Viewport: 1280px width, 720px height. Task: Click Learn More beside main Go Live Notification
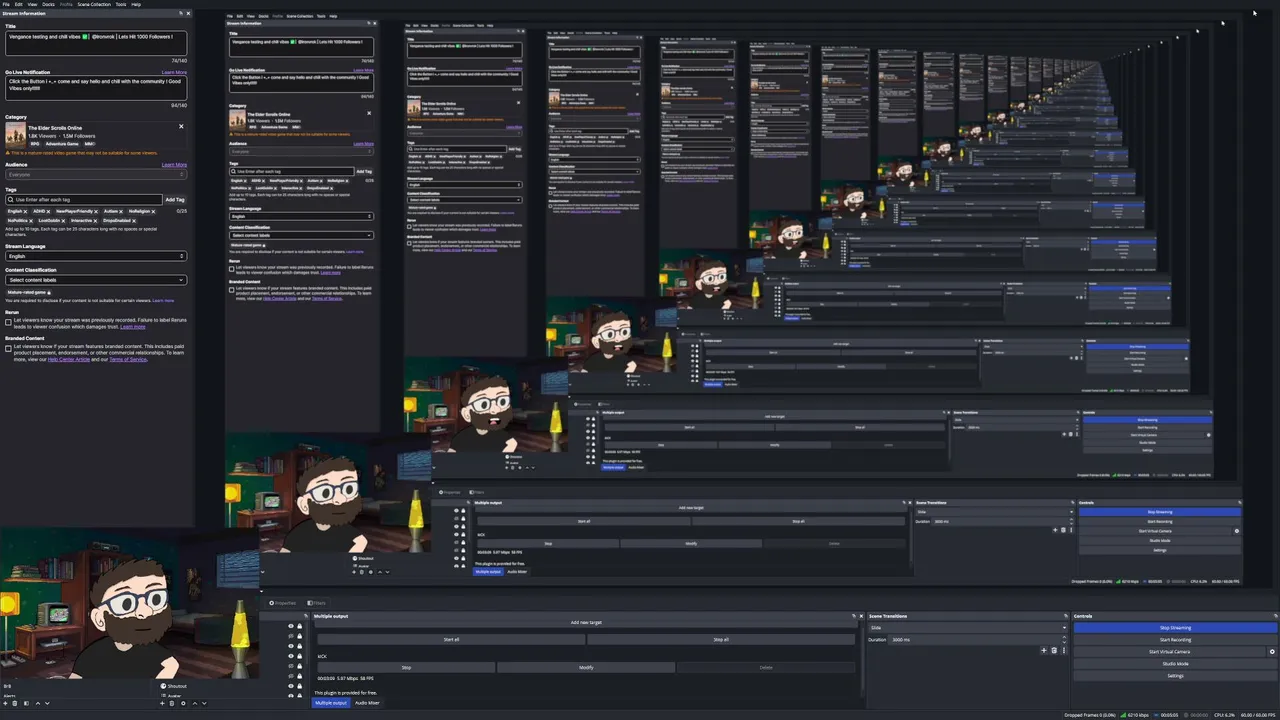174,72
